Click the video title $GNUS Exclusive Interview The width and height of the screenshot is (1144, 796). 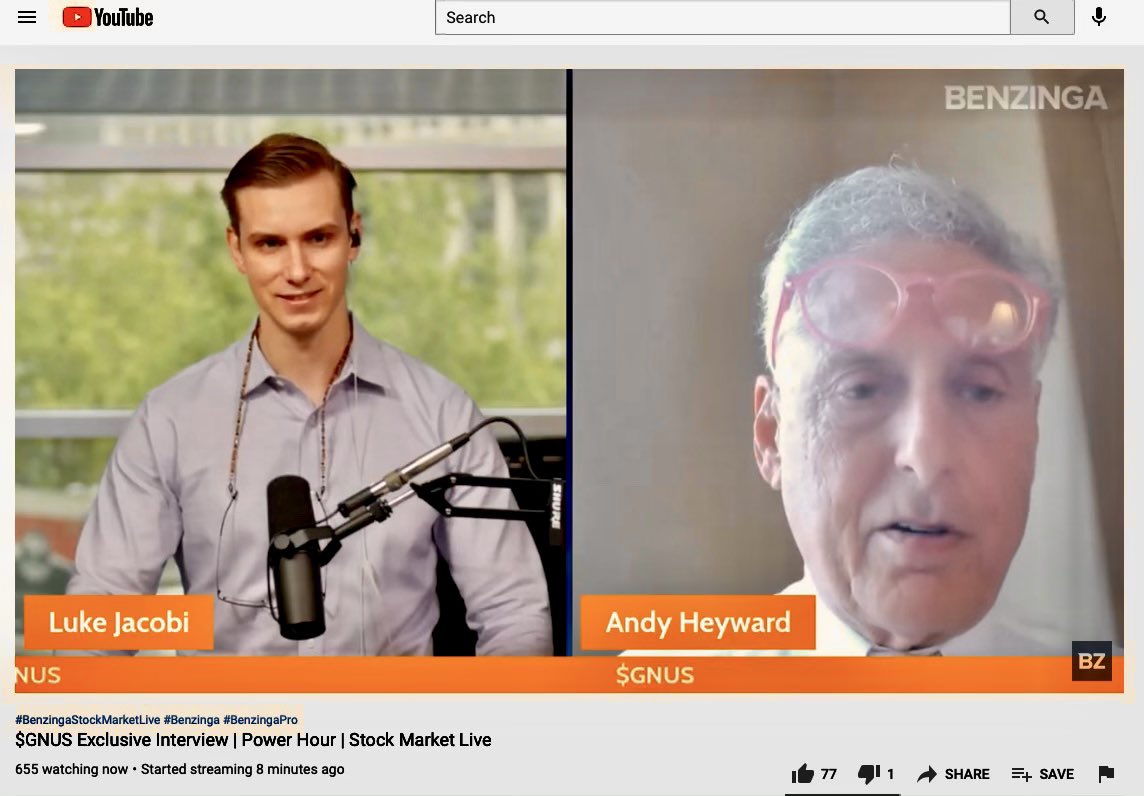(253, 740)
